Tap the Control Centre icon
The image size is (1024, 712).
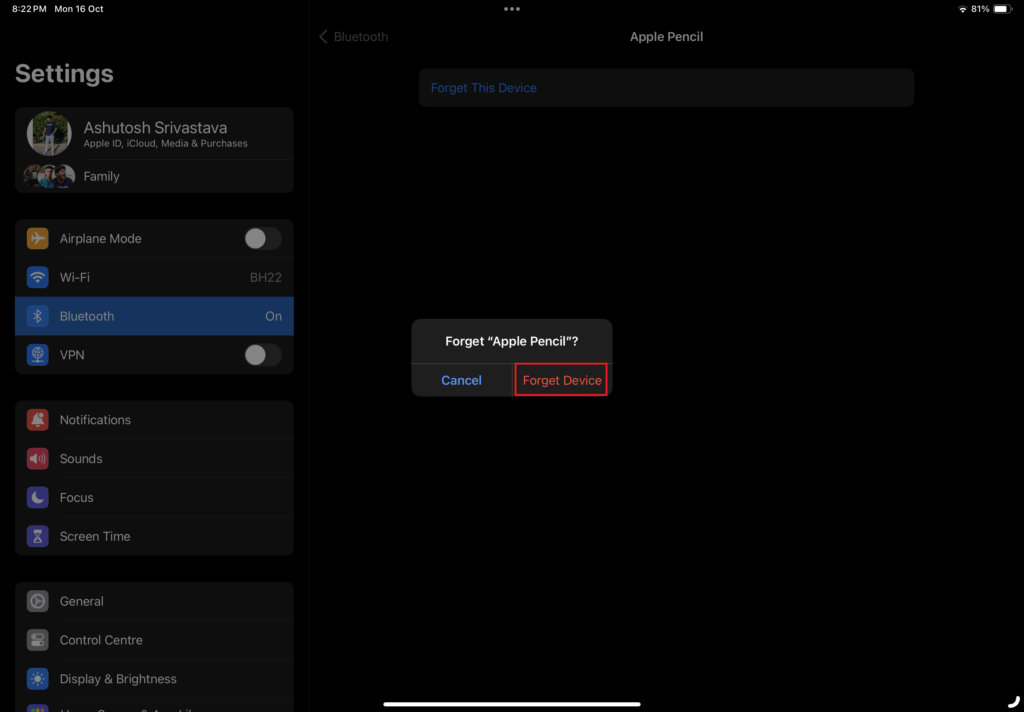[x=37, y=640]
